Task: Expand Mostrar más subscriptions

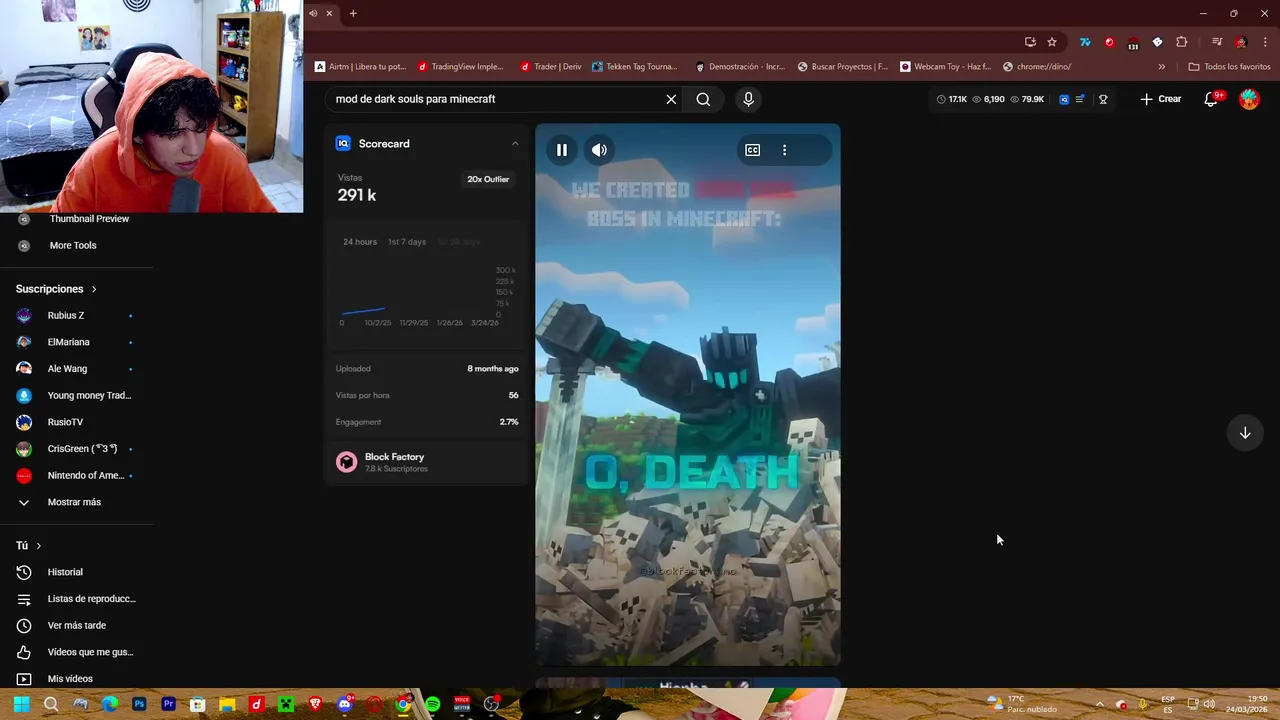Action: click(76, 502)
